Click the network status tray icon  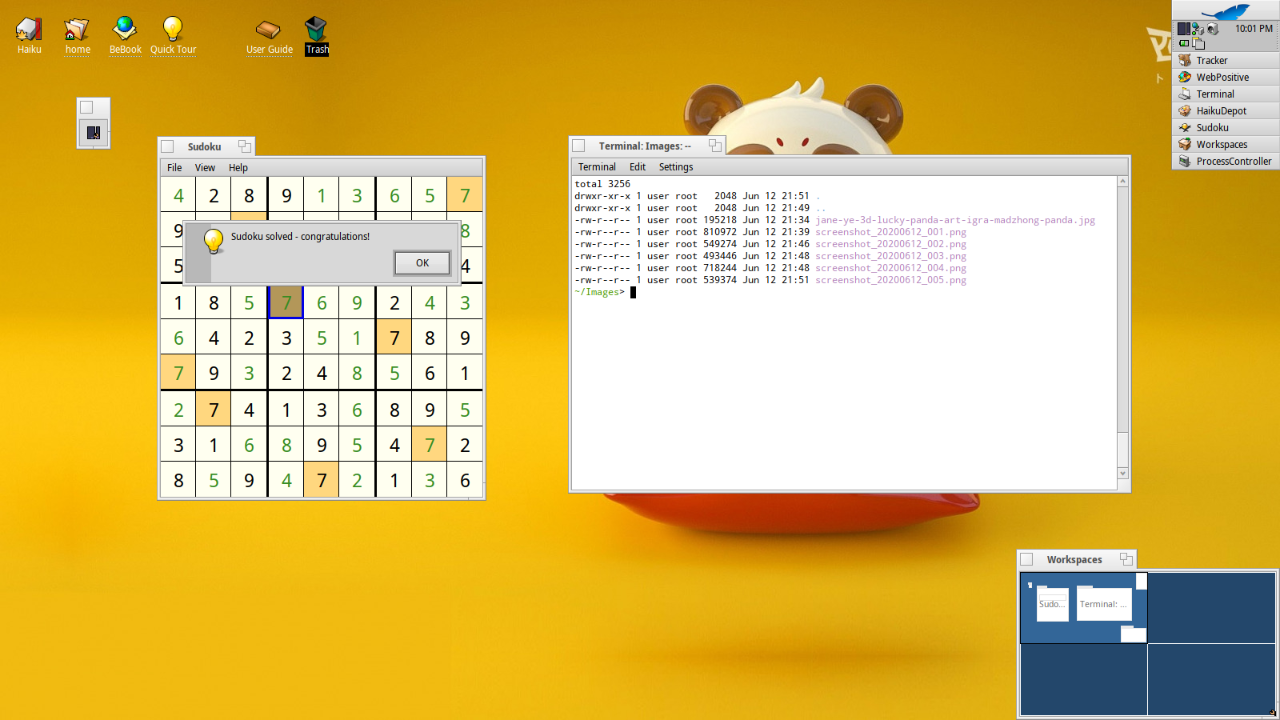(x=1197, y=29)
